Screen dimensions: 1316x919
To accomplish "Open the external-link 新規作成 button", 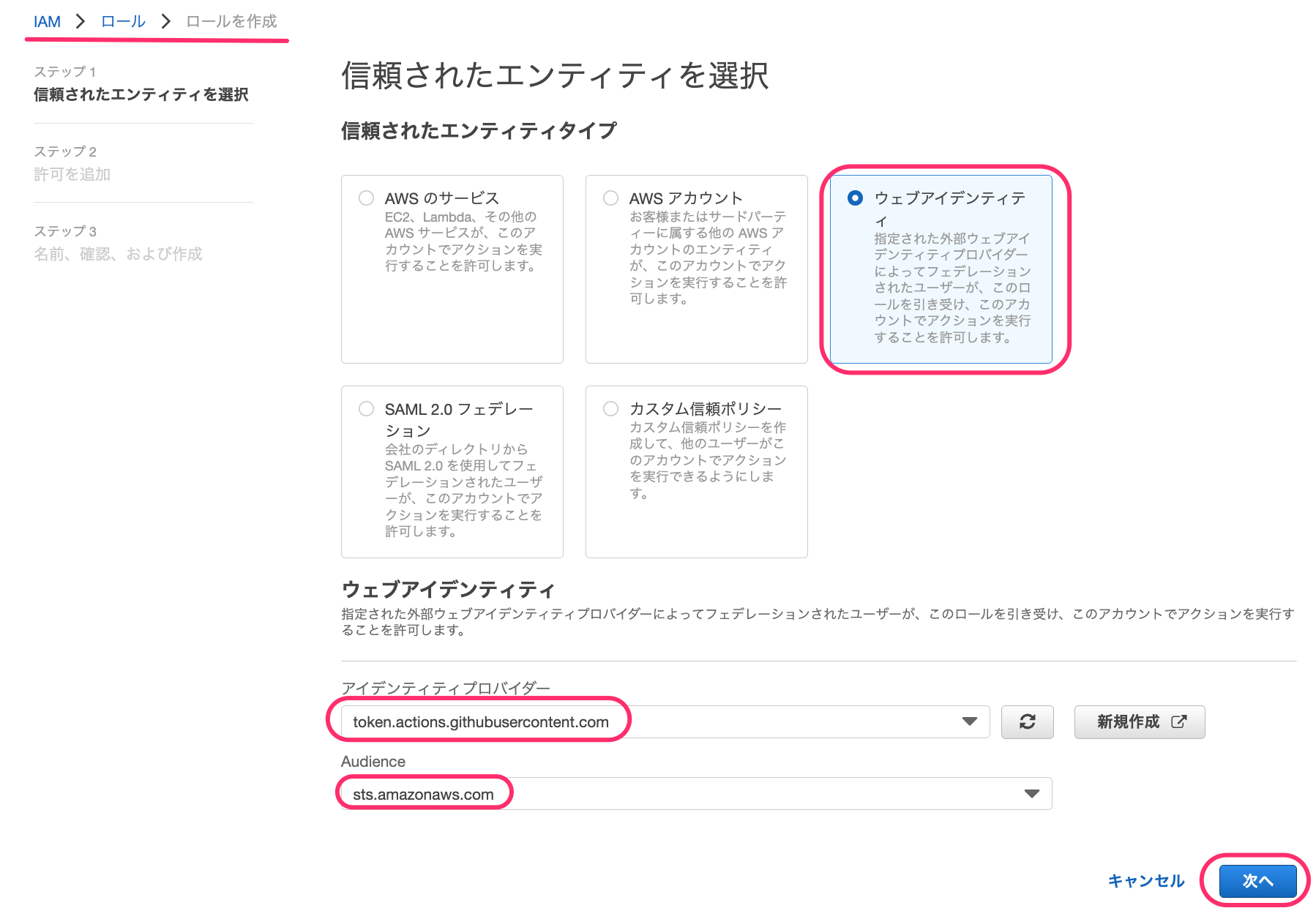I will pyautogui.click(x=1140, y=722).
